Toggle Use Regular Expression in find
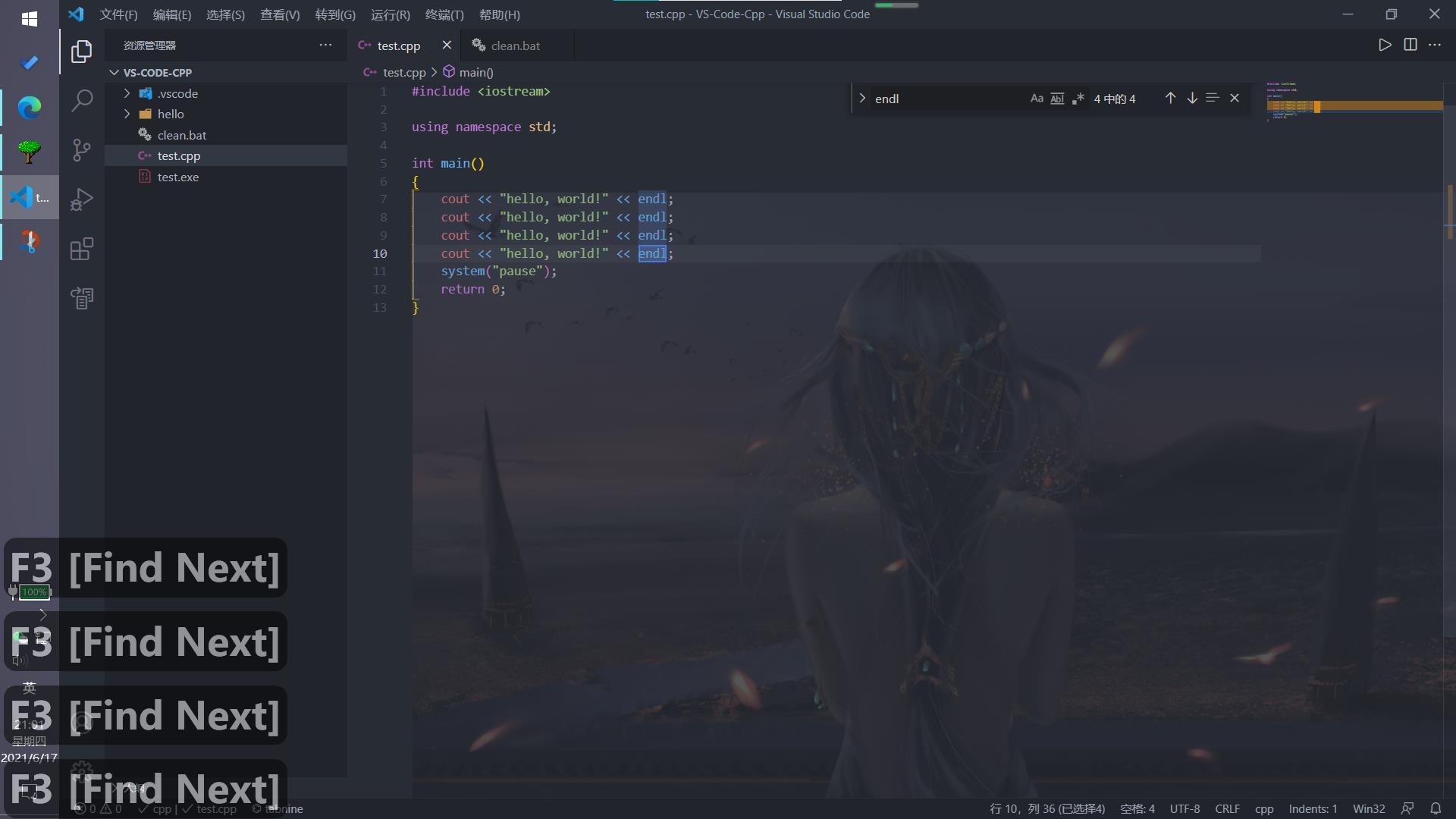1456x819 pixels. 1078,99
